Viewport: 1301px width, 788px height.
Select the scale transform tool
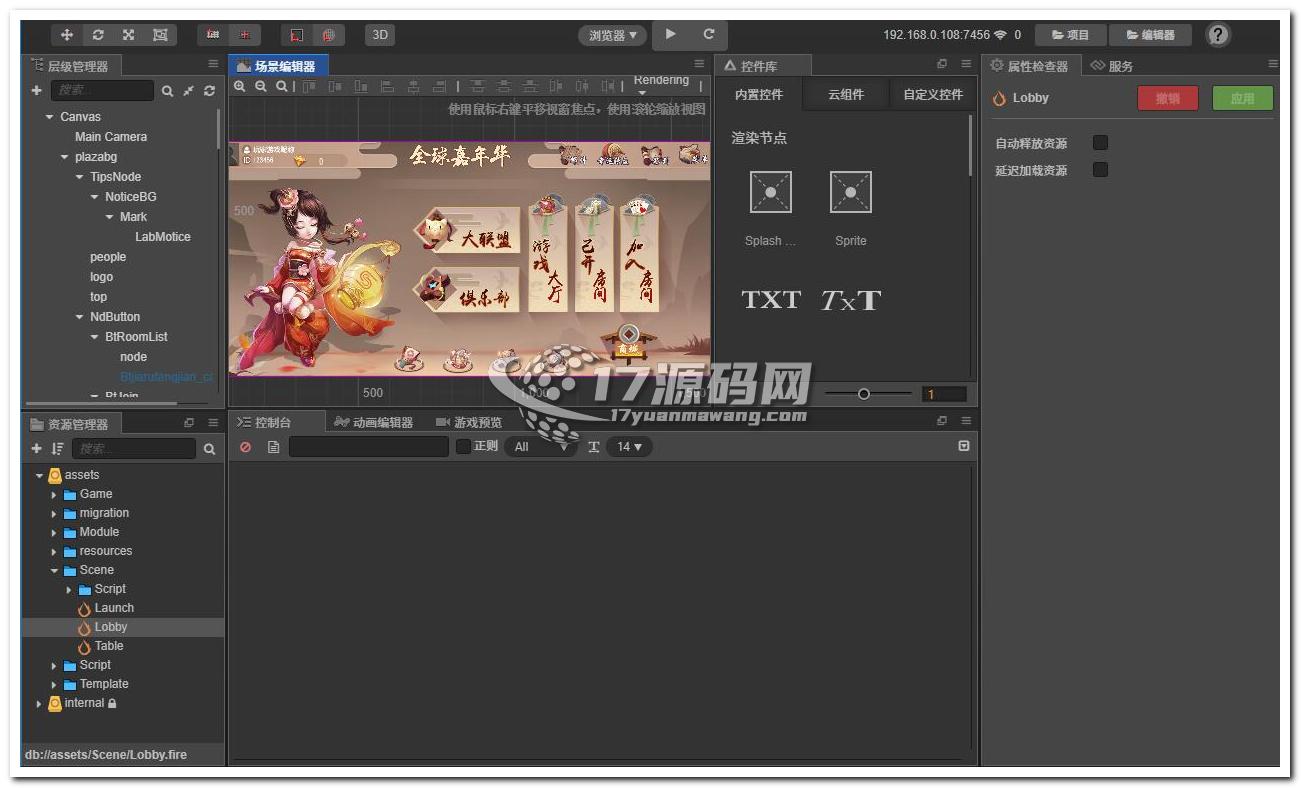click(x=128, y=35)
